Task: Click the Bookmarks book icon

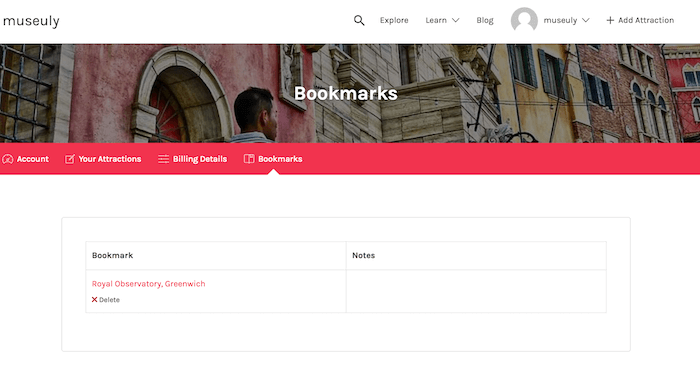Action: point(249,159)
